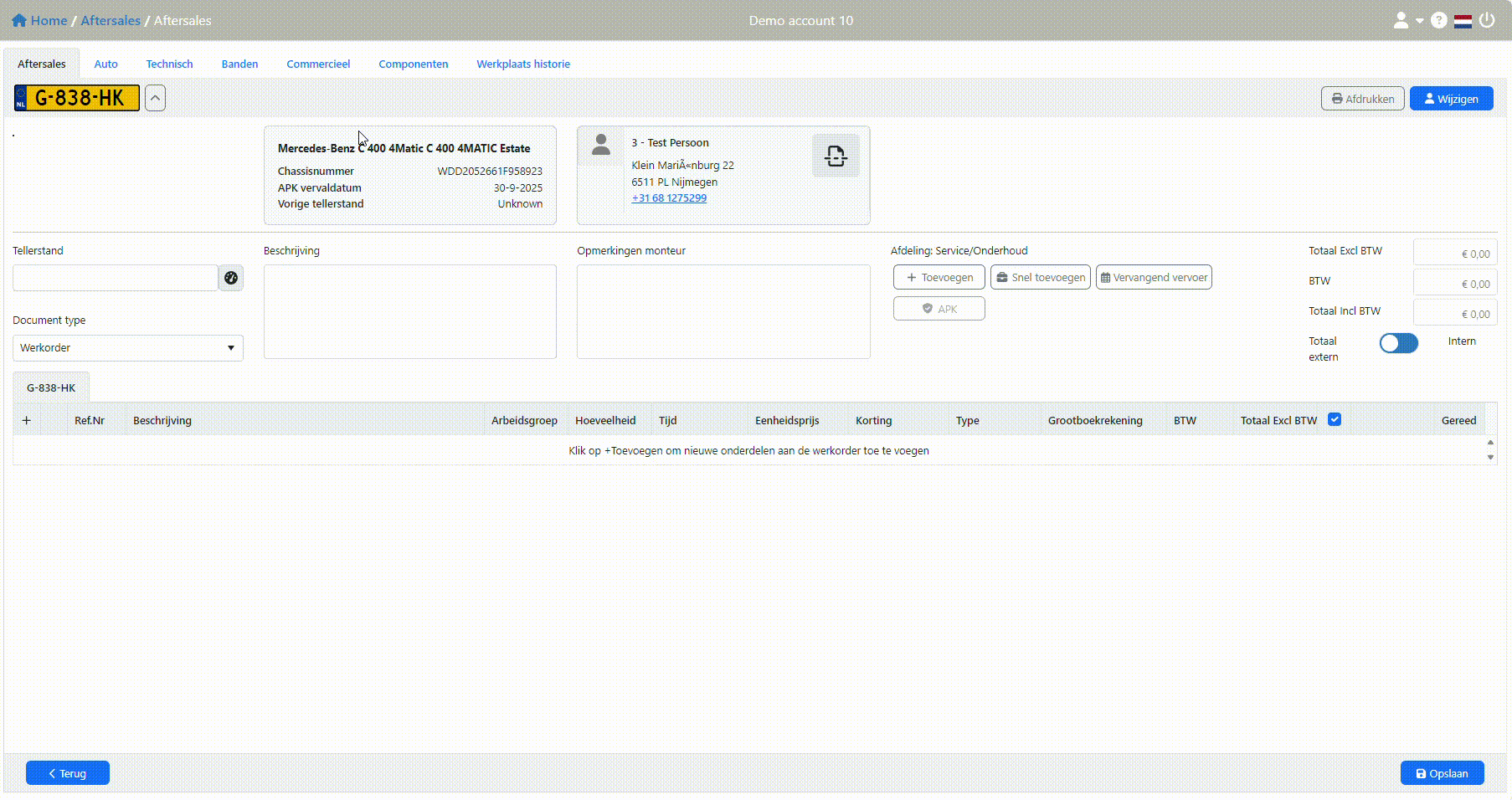Uncheck the Totaal Excl BTW column checkbox
The width and height of the screenshot is (1512, 800).
click(x=1335, y=418)
